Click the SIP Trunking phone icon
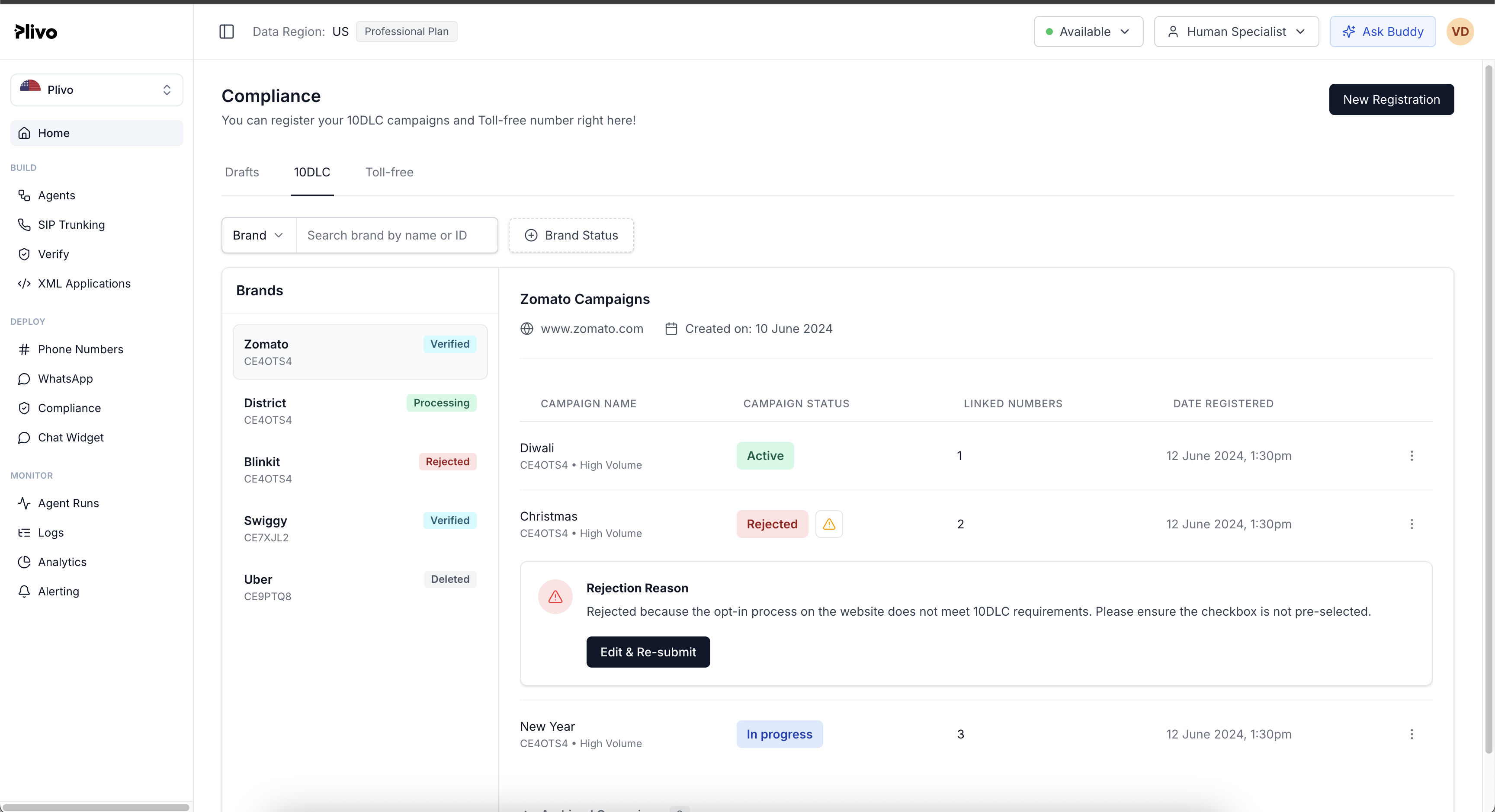The width and height of the screenshot is (1495, 812). (x=24, y=224)
